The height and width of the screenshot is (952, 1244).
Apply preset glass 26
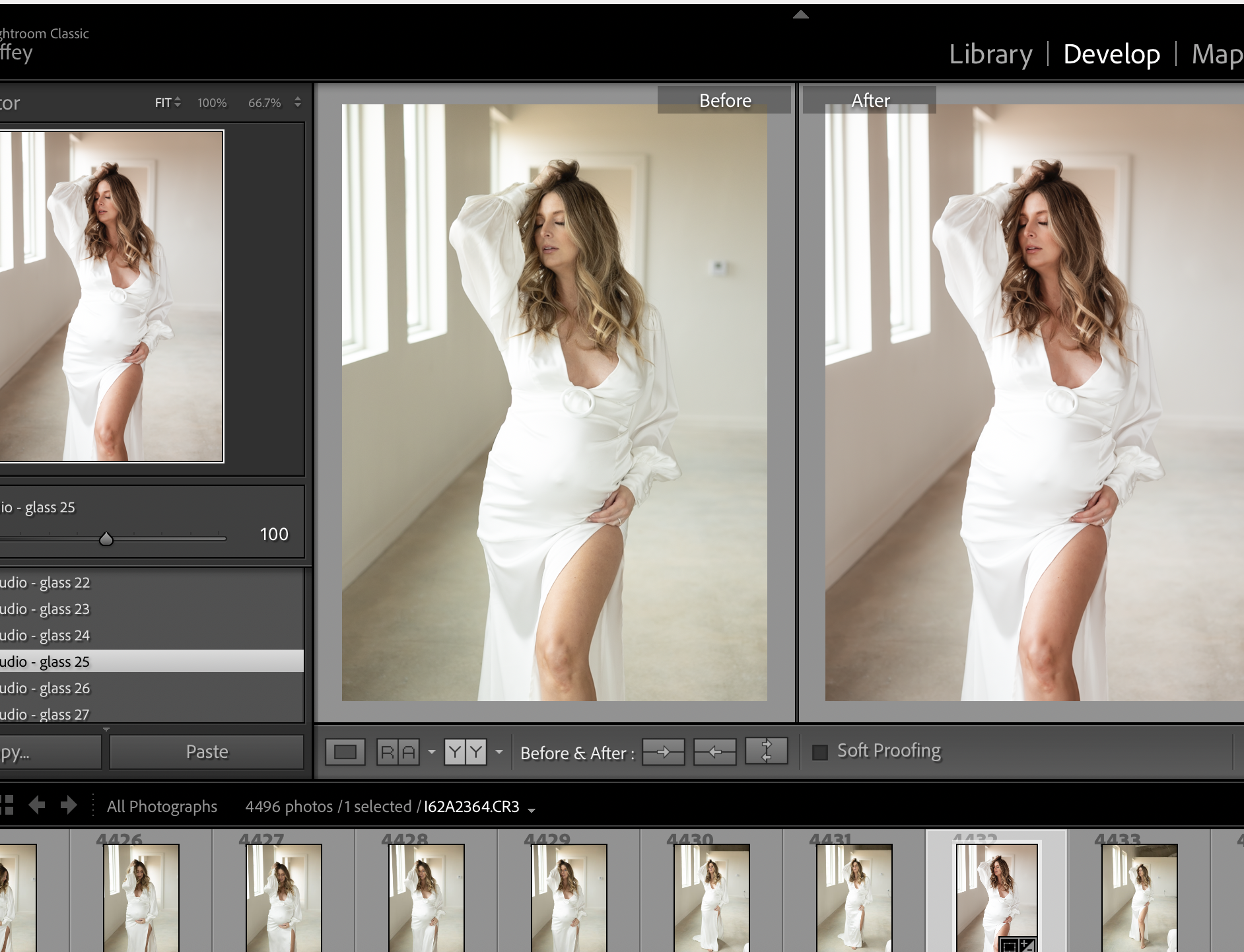coord(152,688)
